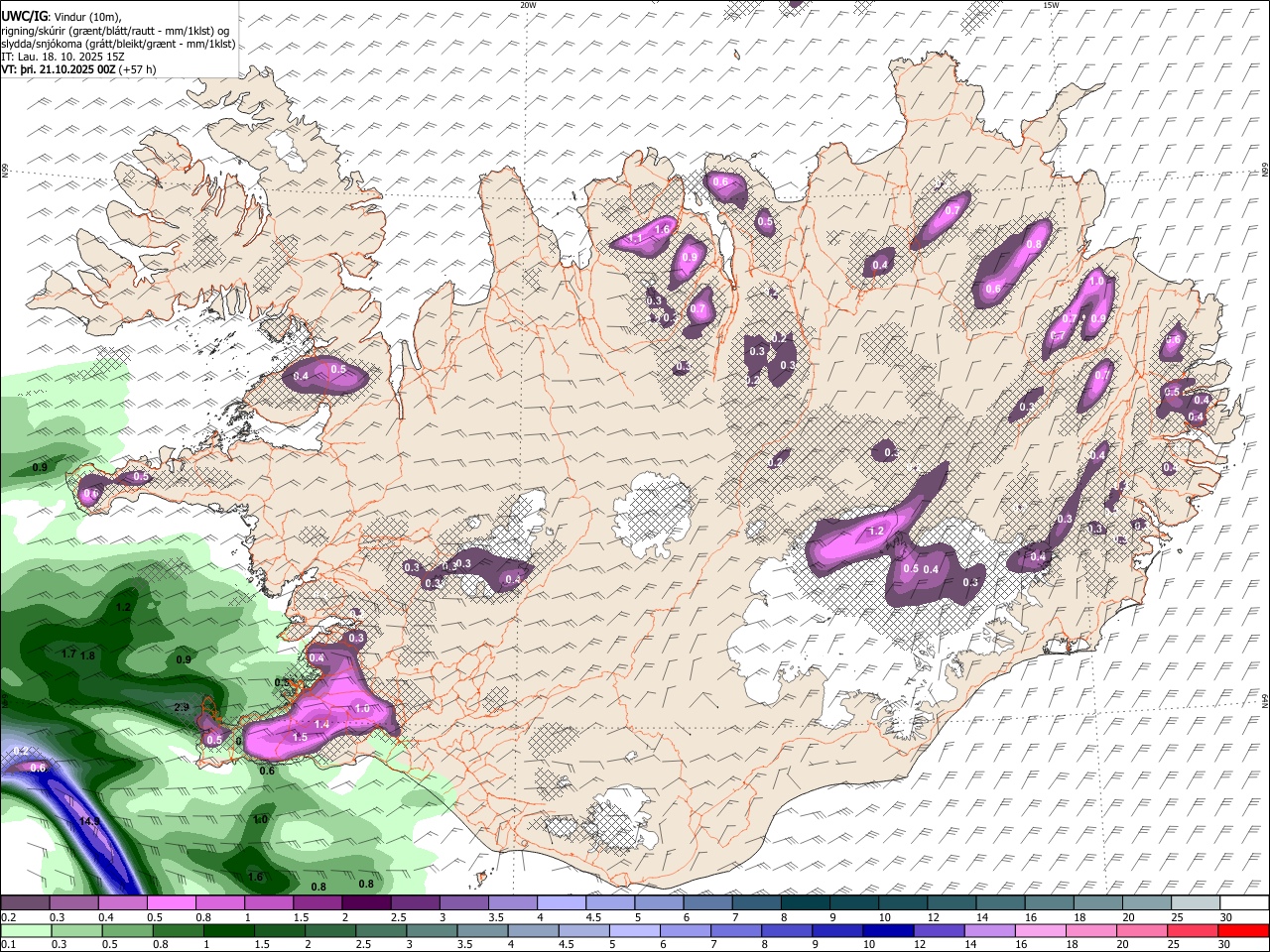The width and height of the screenshot is (1270, 952).
Task: Click the white Hofsjökull glacier in central Iceland
Action: [652, 515]
